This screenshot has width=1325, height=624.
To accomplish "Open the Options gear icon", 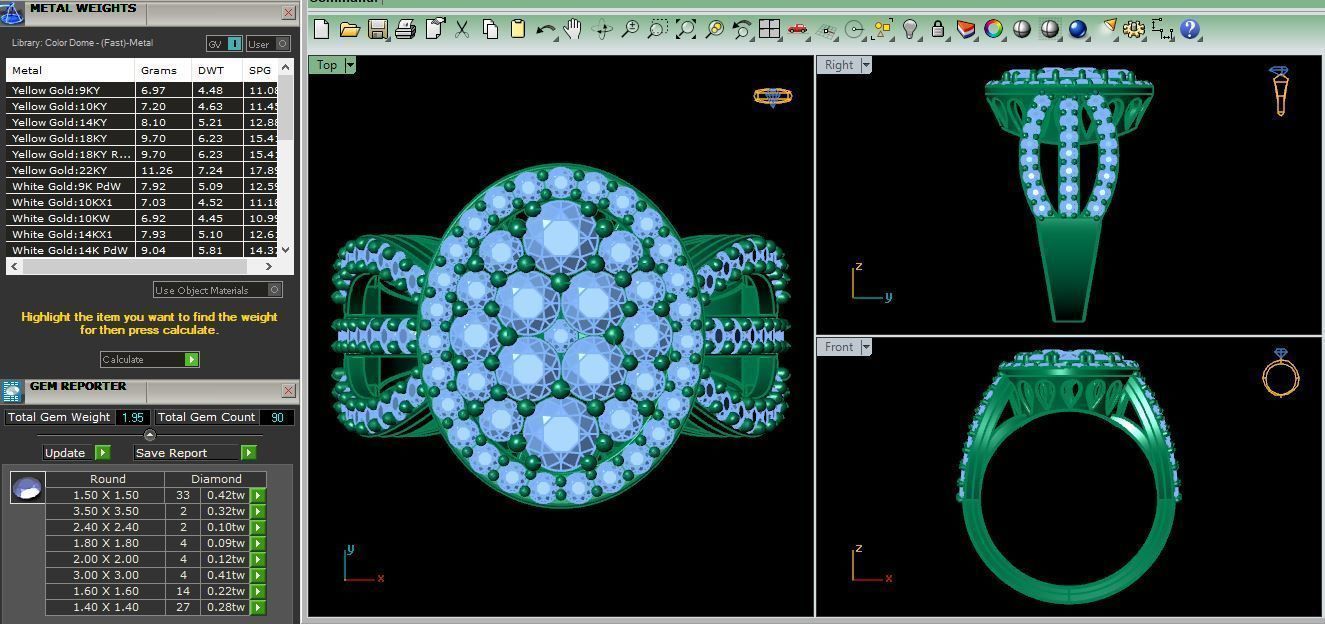I will click(x=1133, y=29).
